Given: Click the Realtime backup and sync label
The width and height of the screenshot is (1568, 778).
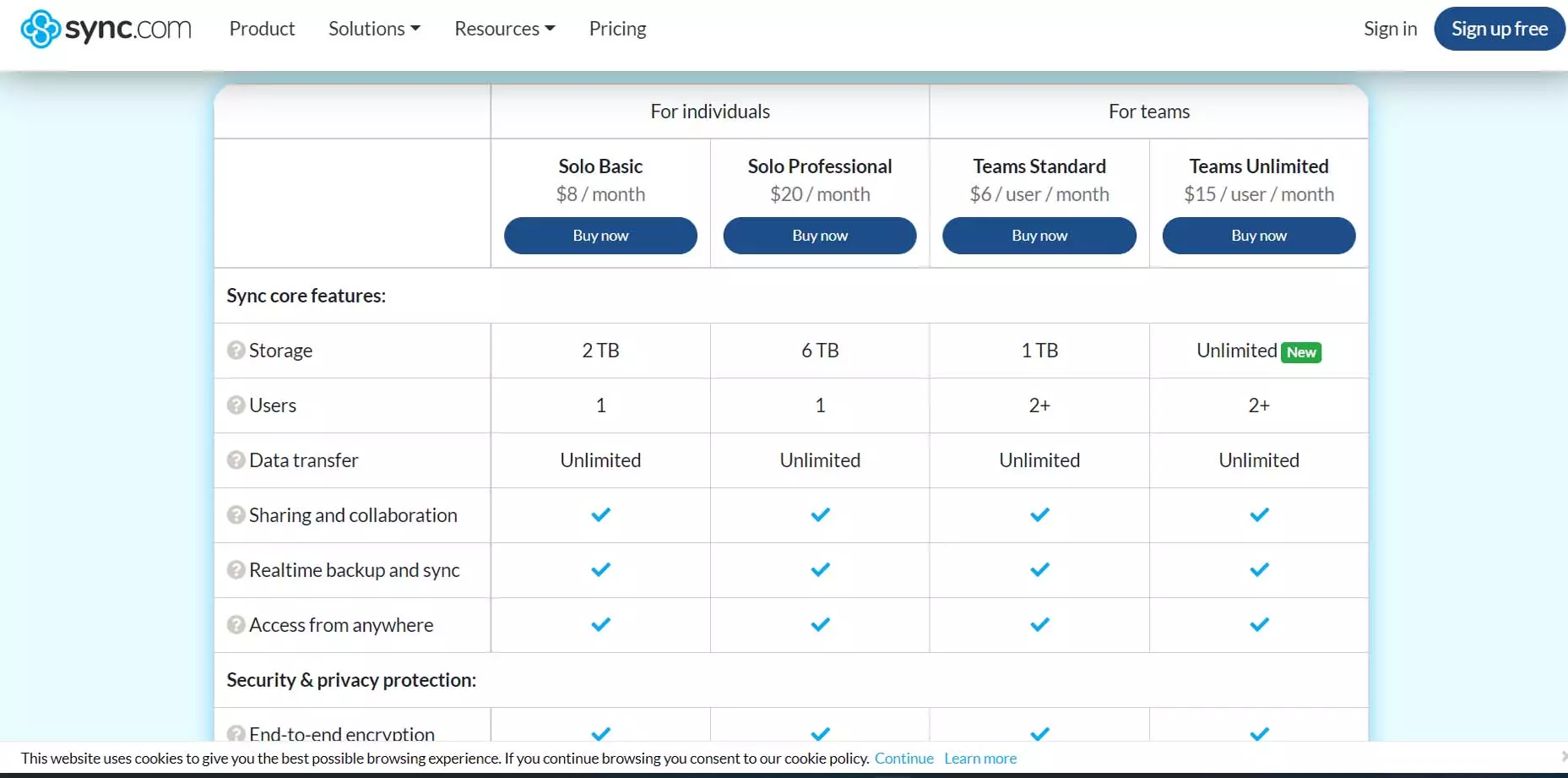Looking at the screenshot, I should [x=355, y=570].
